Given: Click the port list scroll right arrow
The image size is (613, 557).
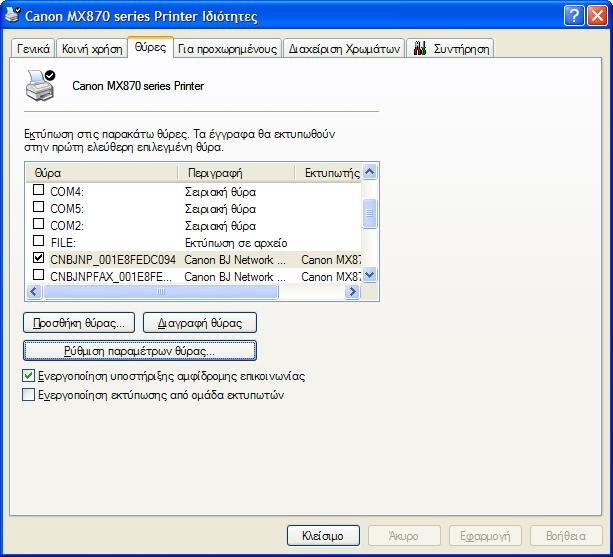Looking at the screenshot, I should [353, 292].
